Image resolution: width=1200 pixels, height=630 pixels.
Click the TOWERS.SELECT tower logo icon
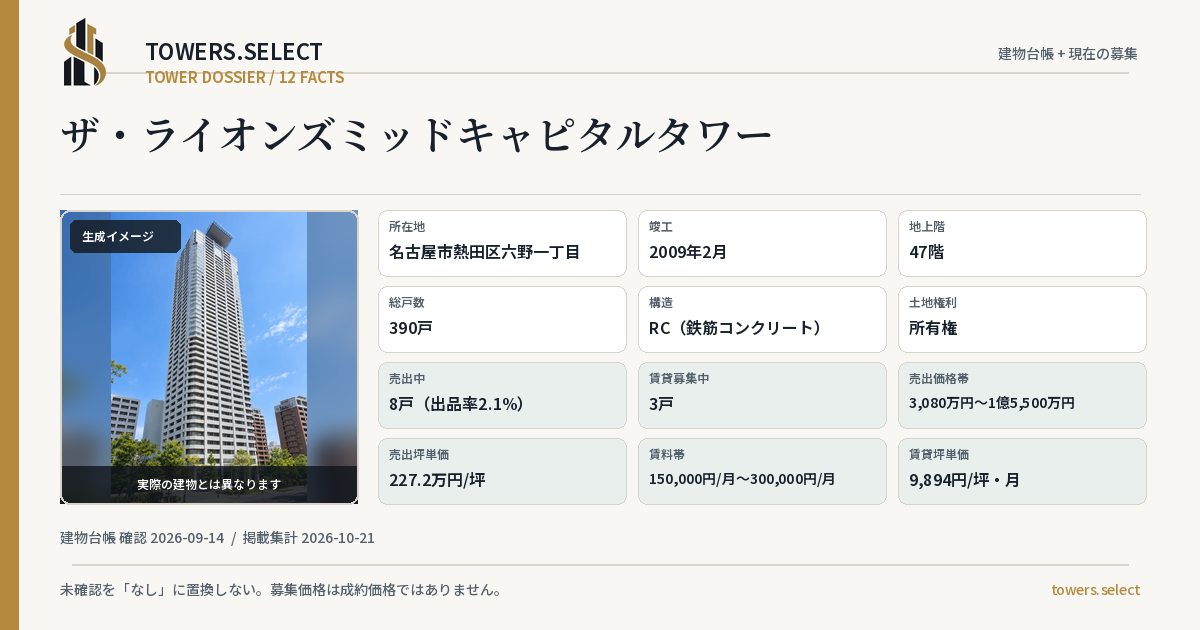(x=84, y=52)
